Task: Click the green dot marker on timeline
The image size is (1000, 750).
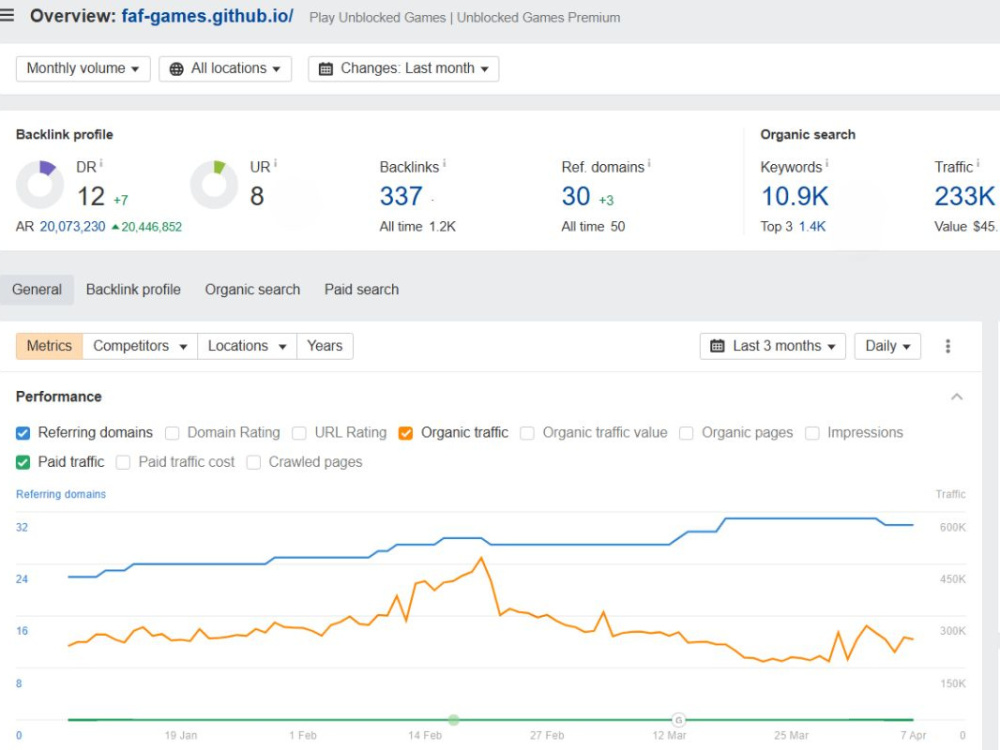Action: tap(453, 720)
